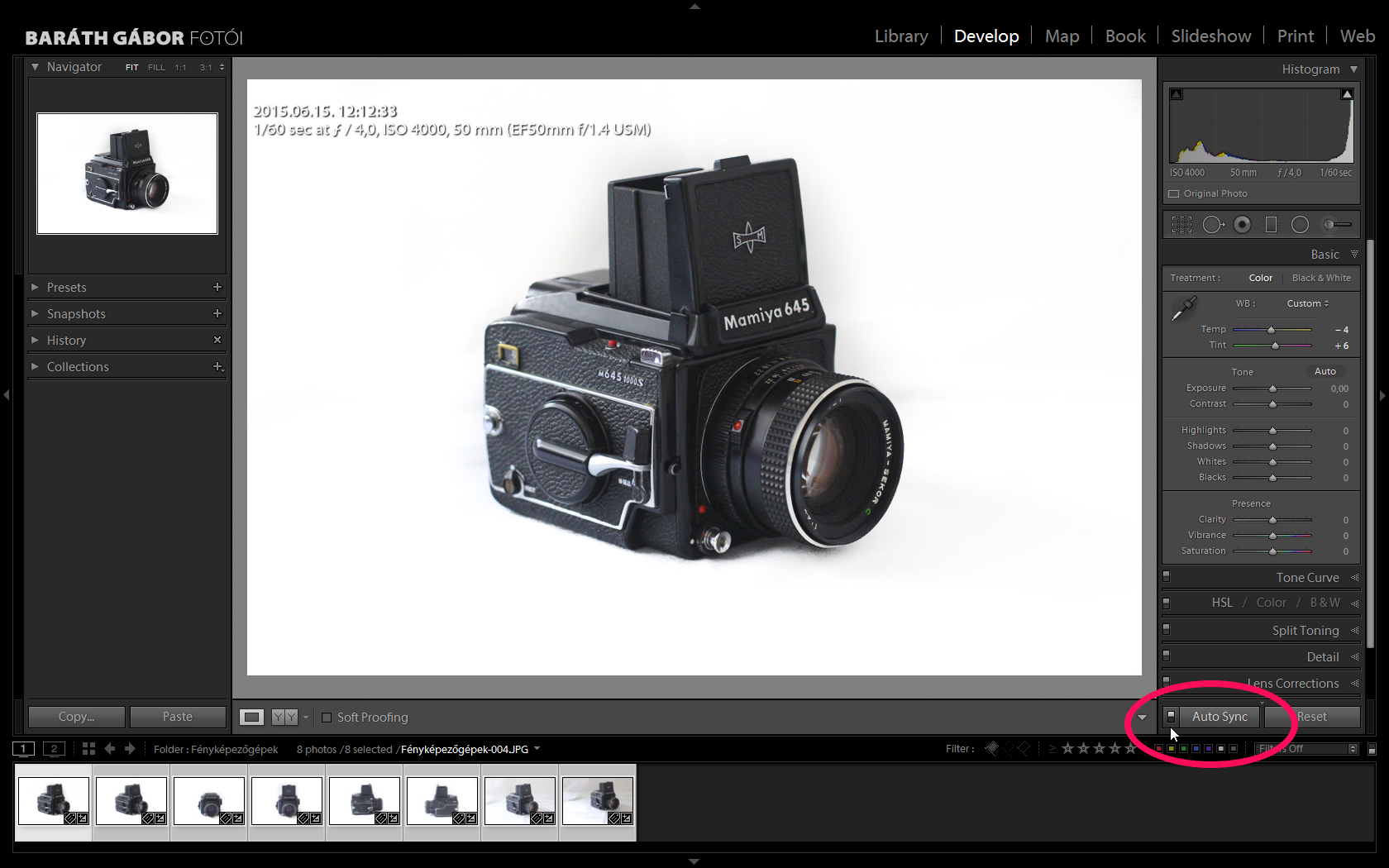Toggle the Auto Sync switch
Image resolution: width=1389 pixels, height=868 pixels.
pos(1171,717)
